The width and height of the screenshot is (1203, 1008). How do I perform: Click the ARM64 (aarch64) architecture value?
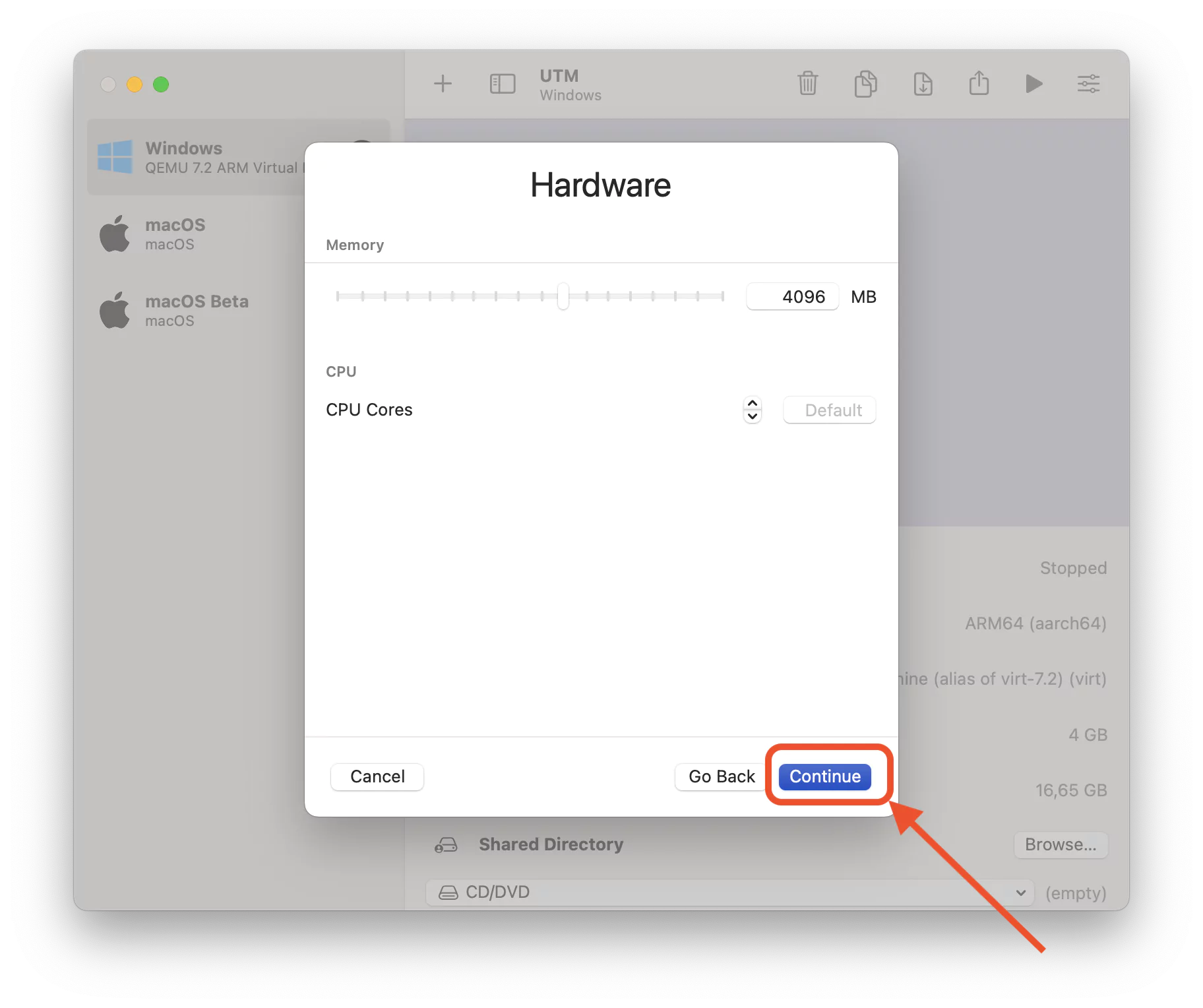[1035, 623]
